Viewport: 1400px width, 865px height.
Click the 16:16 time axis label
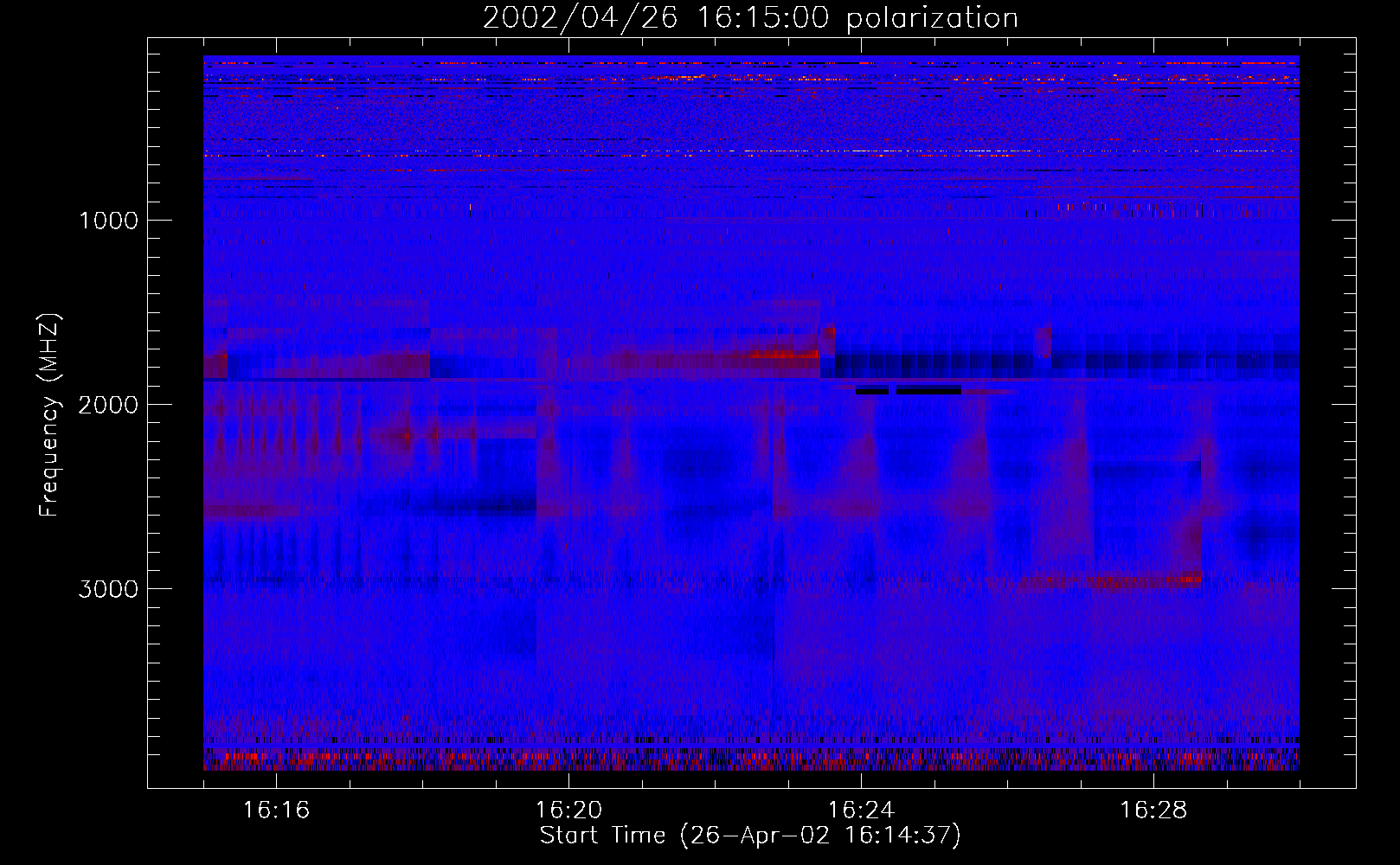pos(276,811)
